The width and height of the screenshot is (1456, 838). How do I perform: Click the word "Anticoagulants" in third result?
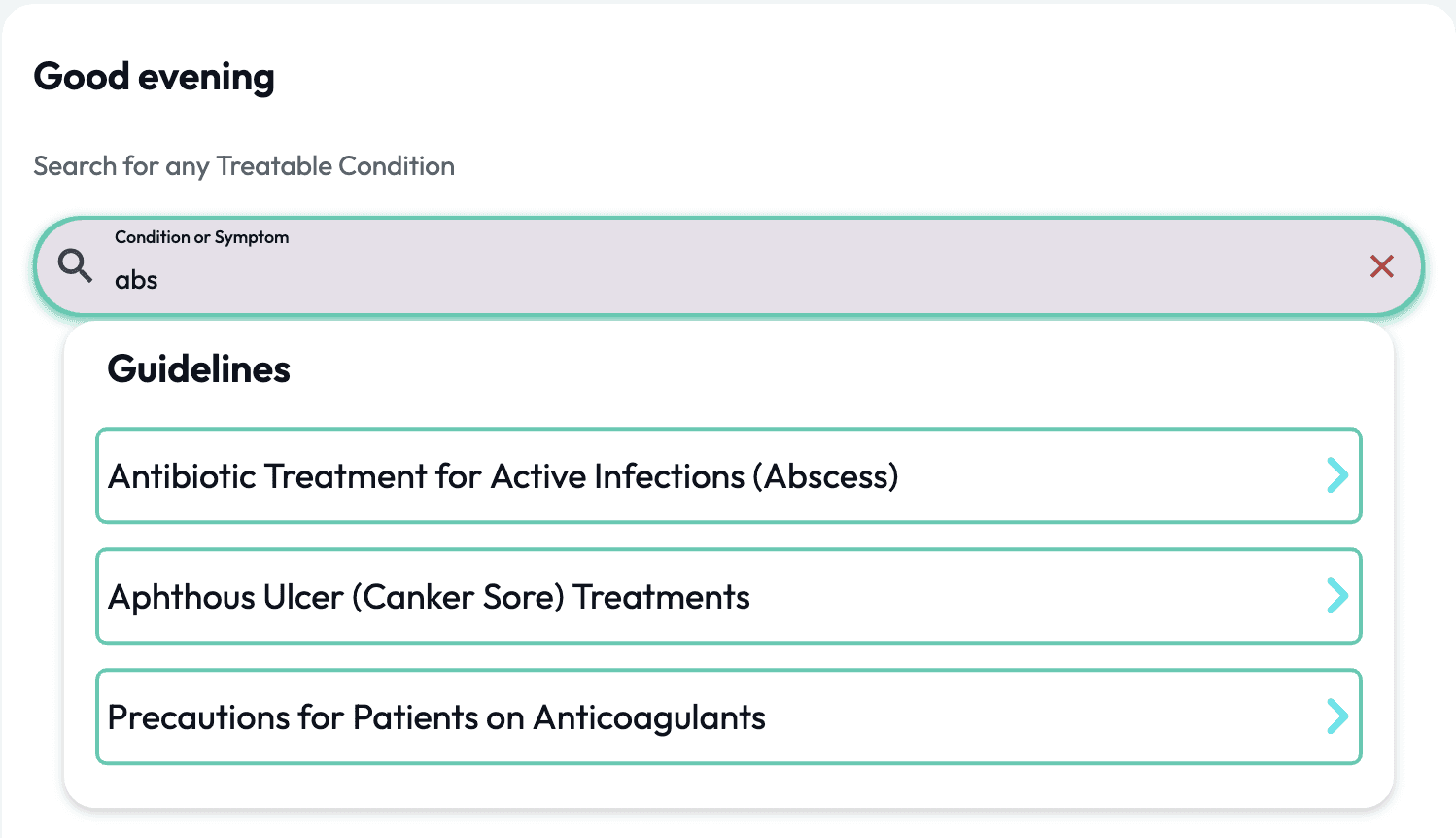pyautogui.click(x=649, y=717)
